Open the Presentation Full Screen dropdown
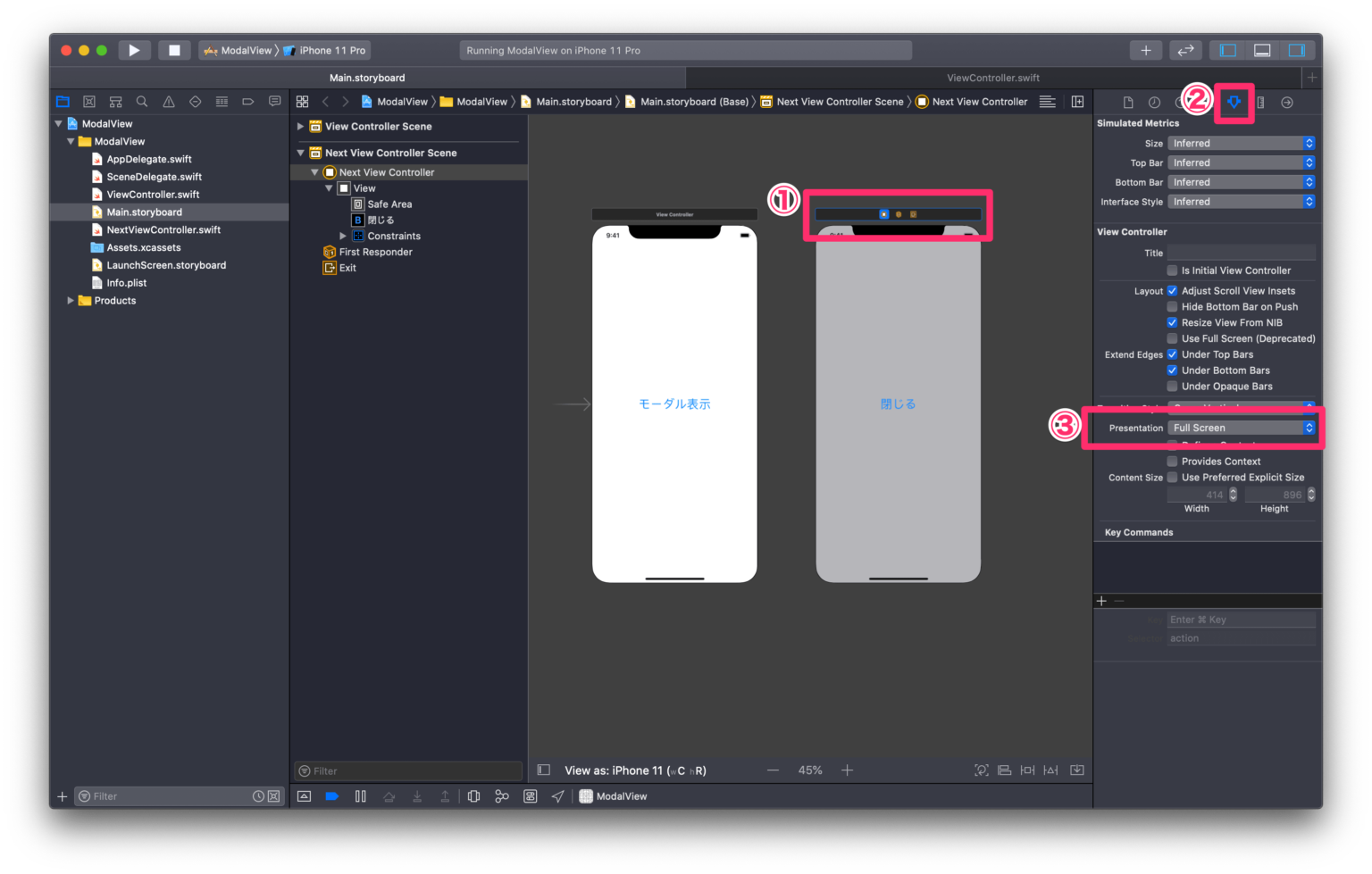 1242,428
